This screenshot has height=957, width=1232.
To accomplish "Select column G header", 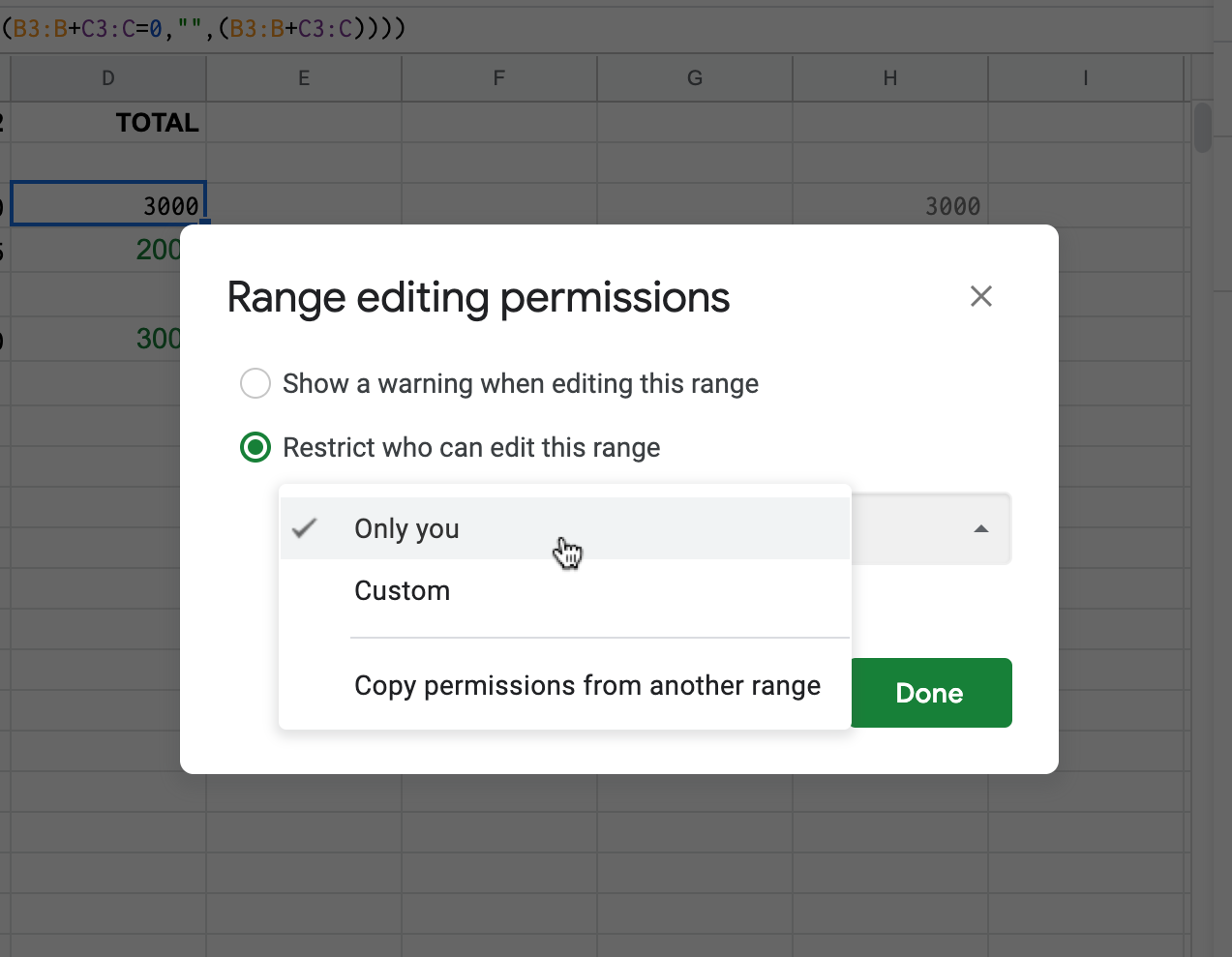I will click(x=695, y=78).
